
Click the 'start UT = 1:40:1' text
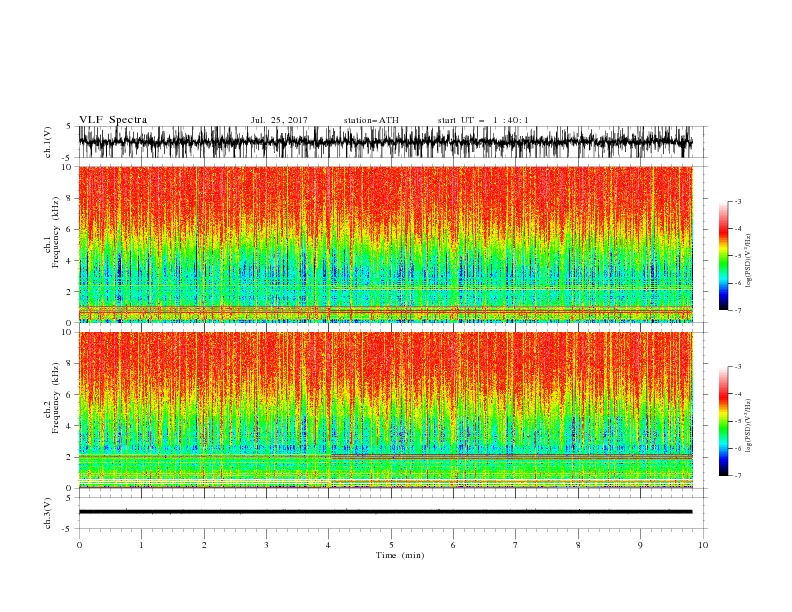pos(483,120)
